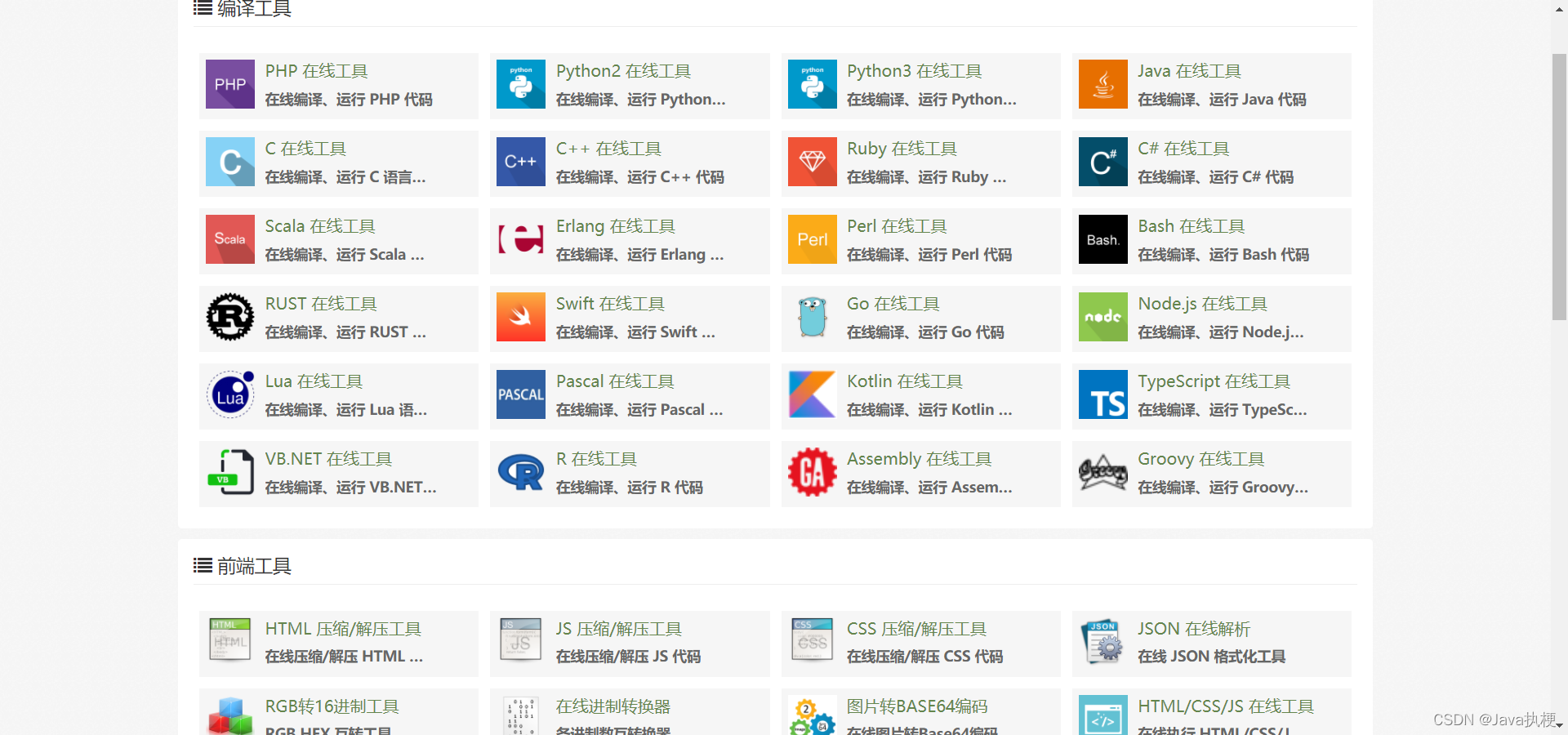Click the red GA Assembly icon

(813, 472)
